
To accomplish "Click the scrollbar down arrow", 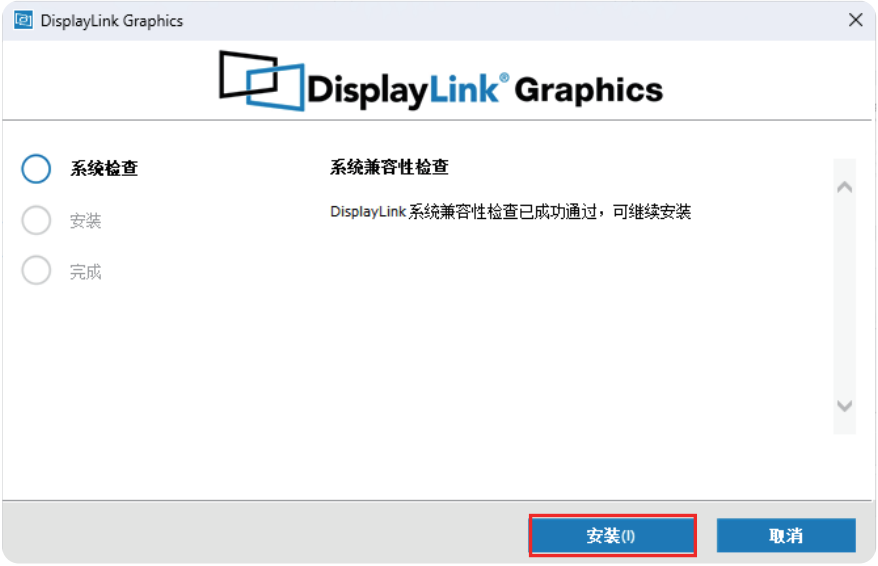I will click(844, 406).
